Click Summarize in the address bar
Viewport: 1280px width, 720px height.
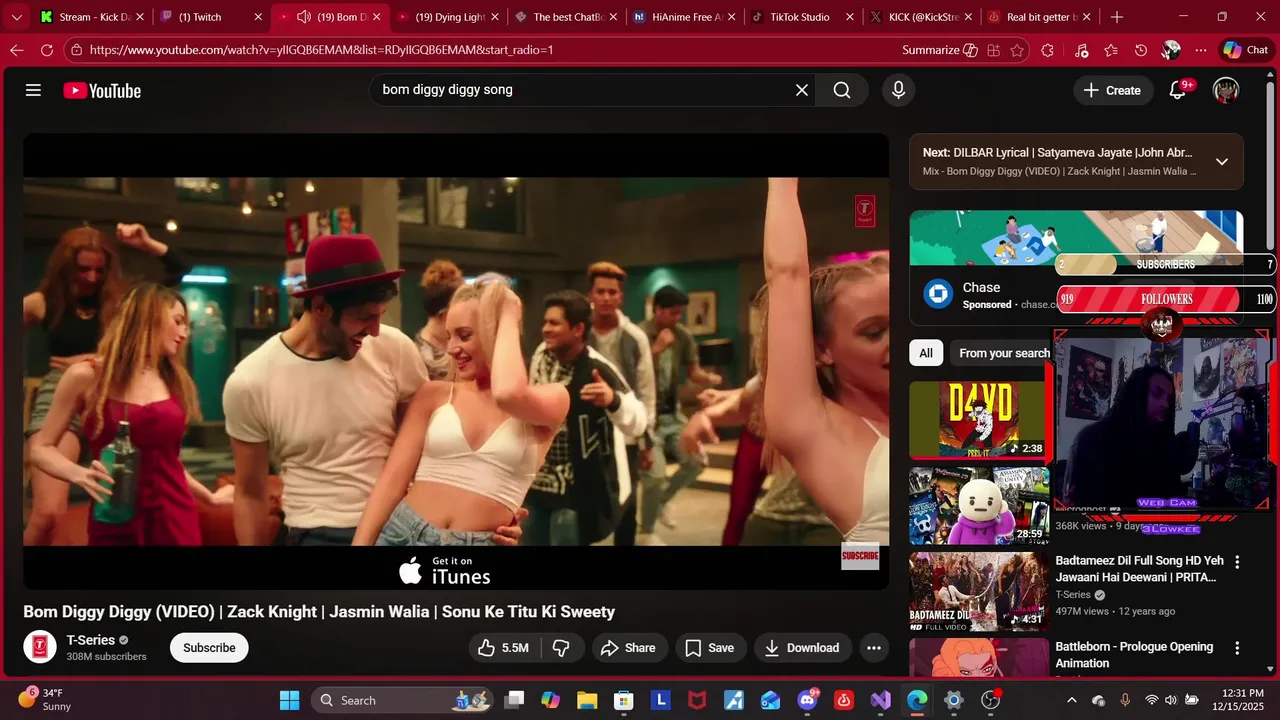(x=938, y=50)
